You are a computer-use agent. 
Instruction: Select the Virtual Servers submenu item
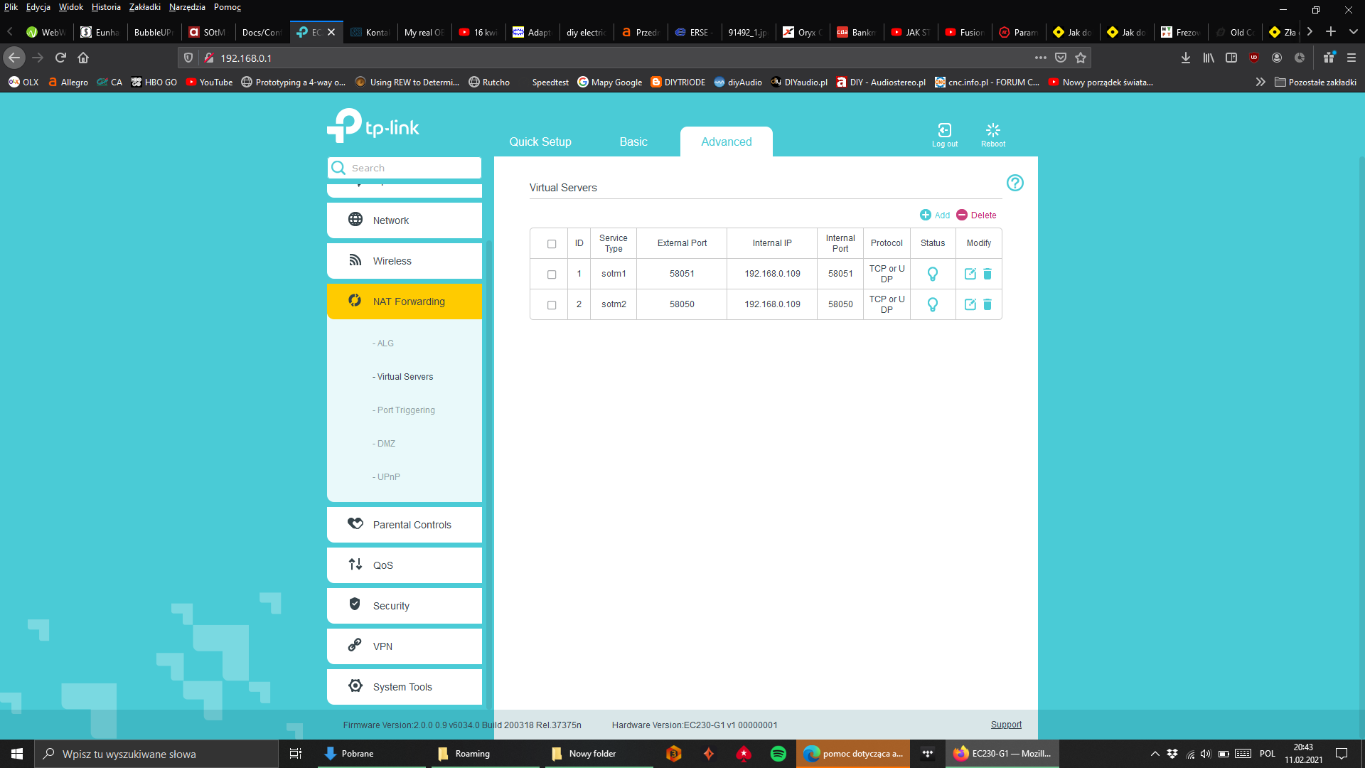pos(403,377)
